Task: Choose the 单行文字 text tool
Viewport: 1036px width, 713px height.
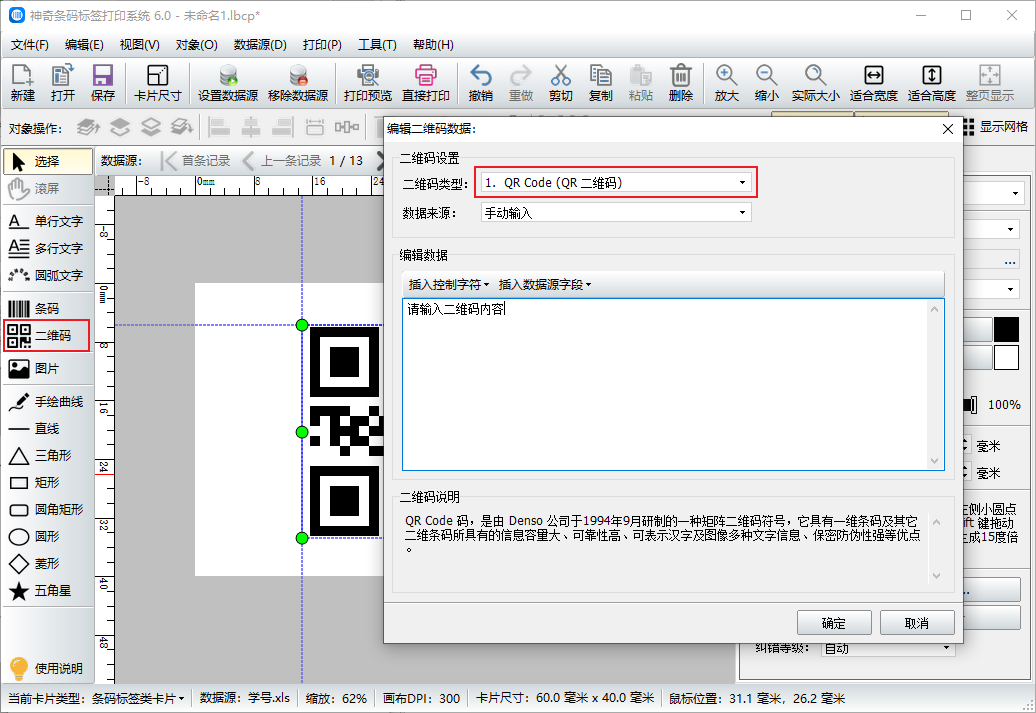Action: coord(46,221)
